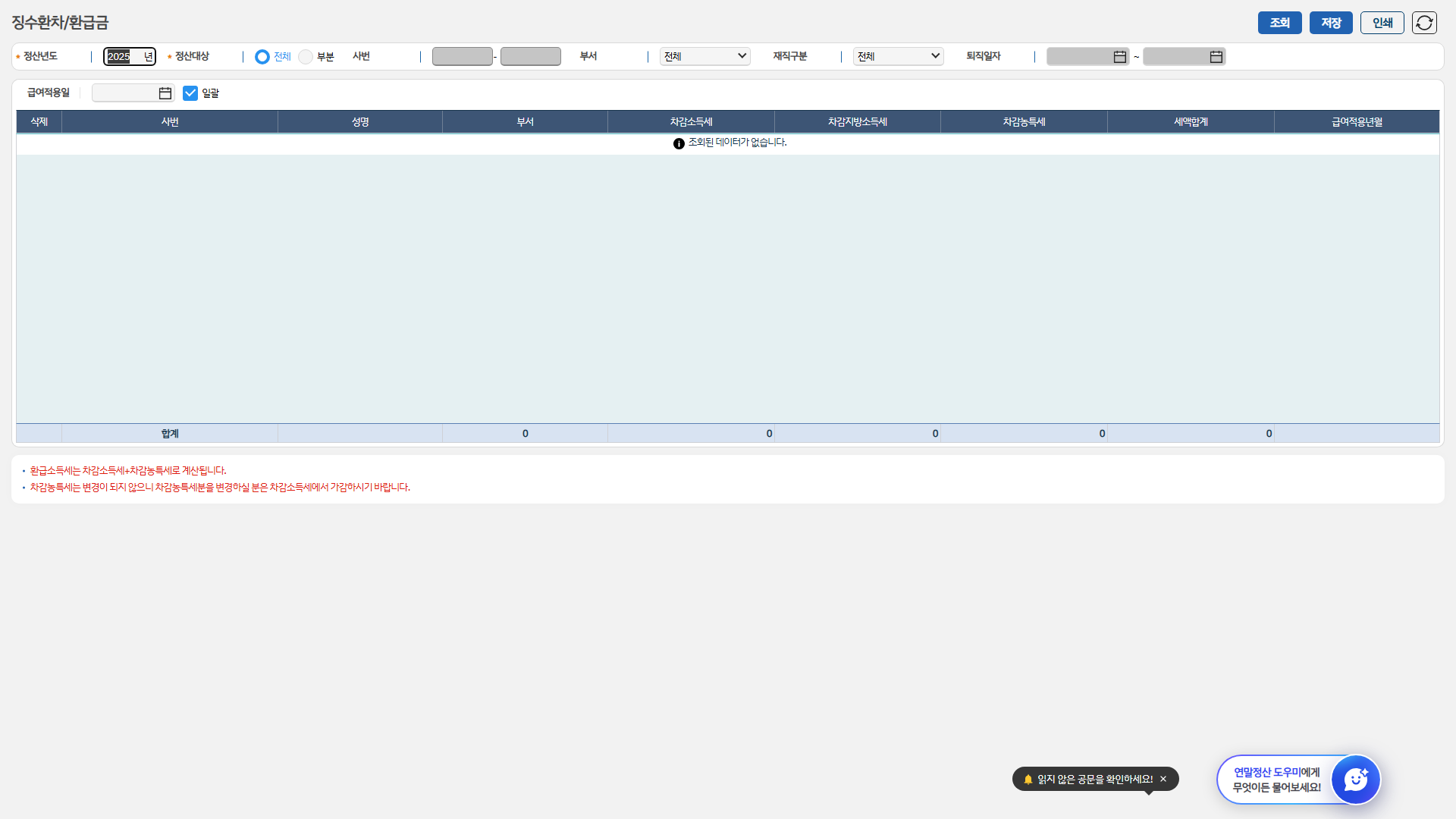Click the info icon in the empty table

click(x=679, y=143)
